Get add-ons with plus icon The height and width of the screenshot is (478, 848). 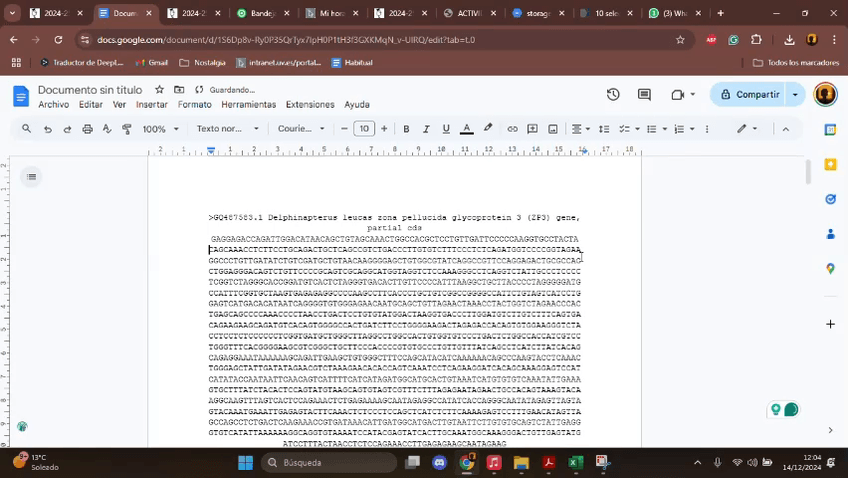pyautogui.click(x=830, y=324)
